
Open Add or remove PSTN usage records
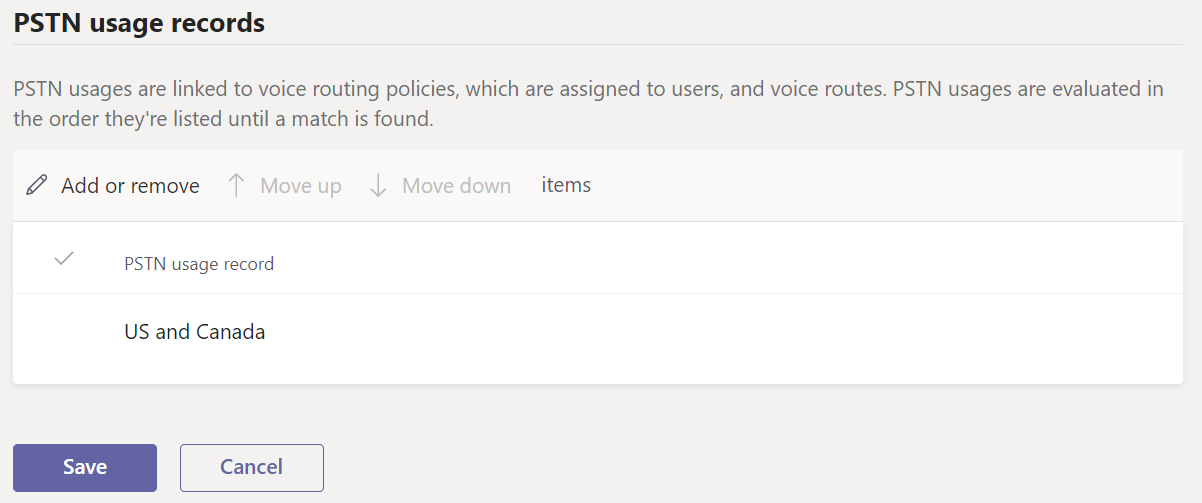130,186
